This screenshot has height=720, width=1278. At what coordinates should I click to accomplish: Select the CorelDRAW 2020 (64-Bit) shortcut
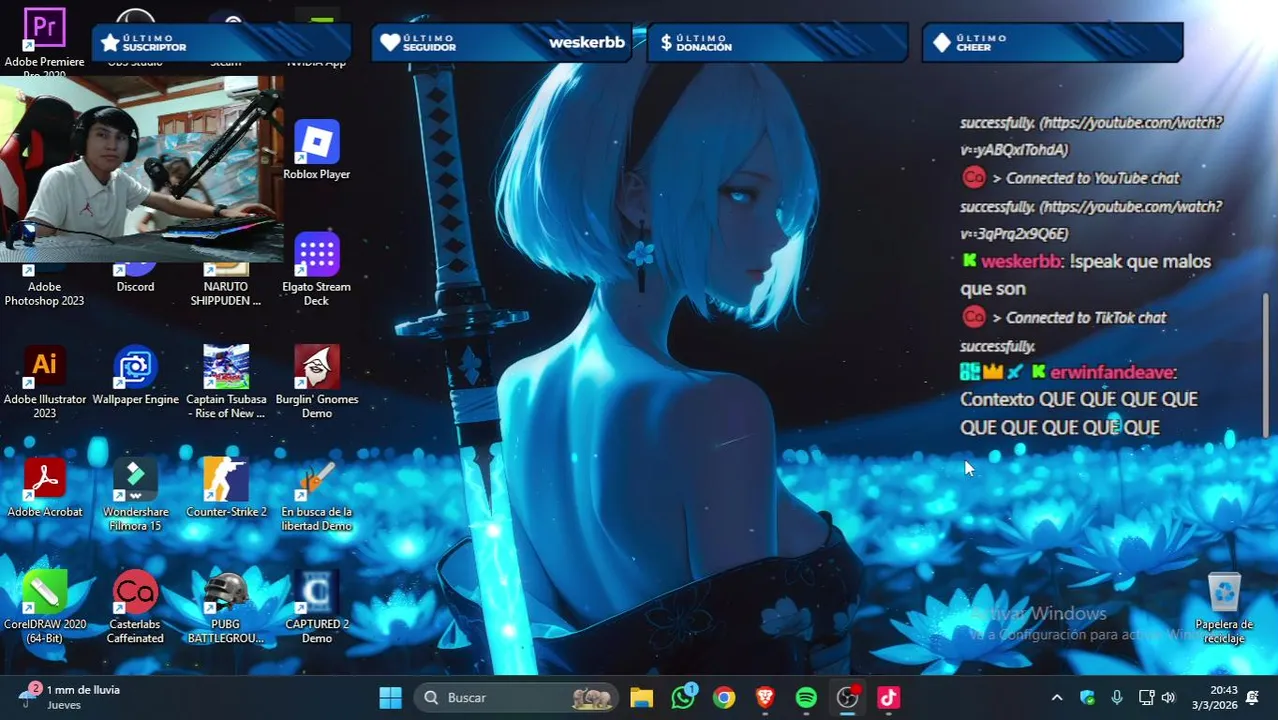coord(45,607)
